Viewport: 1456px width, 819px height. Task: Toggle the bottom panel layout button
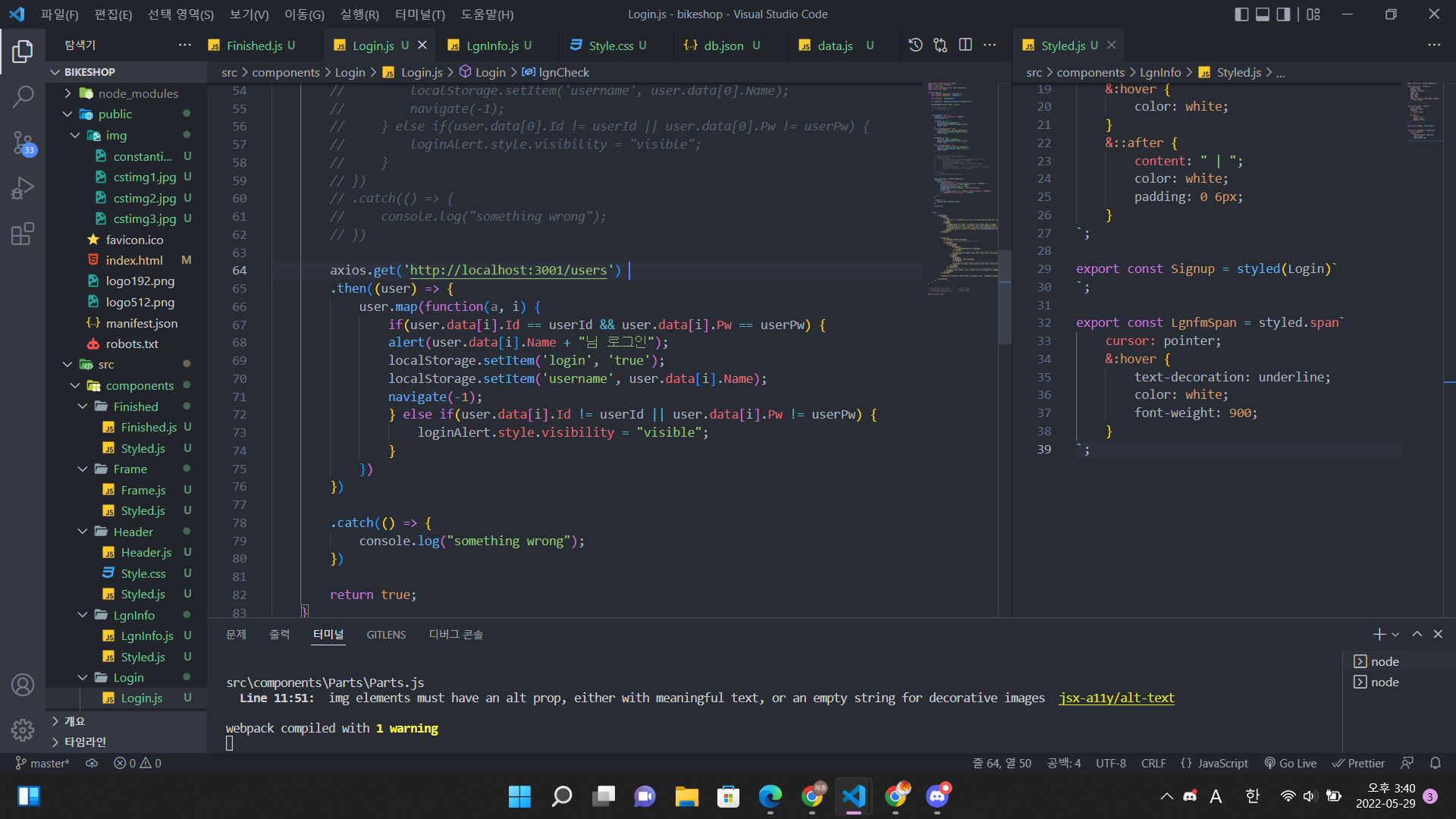(x=1263, y=14)
